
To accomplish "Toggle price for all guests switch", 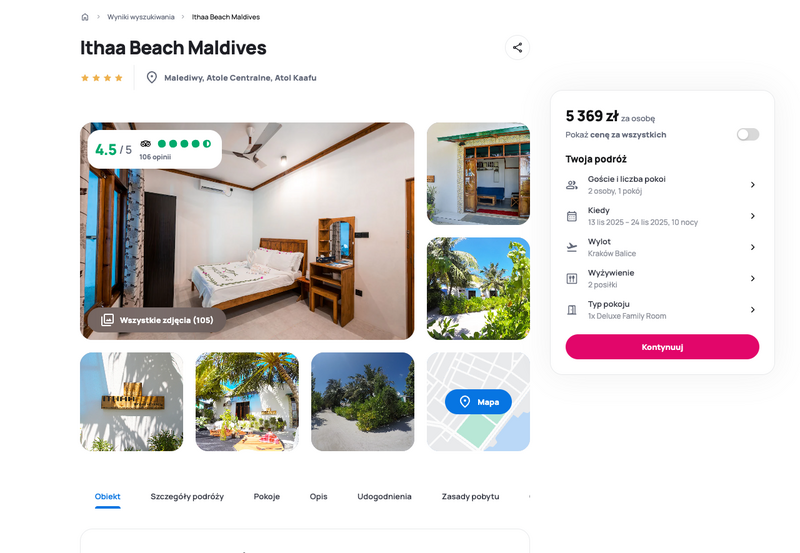I will click(748, 134).
